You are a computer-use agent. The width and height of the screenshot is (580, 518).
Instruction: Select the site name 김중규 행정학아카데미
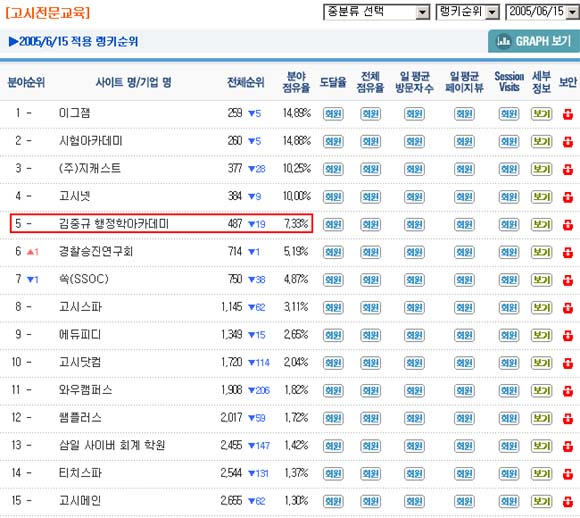(114, 223)
